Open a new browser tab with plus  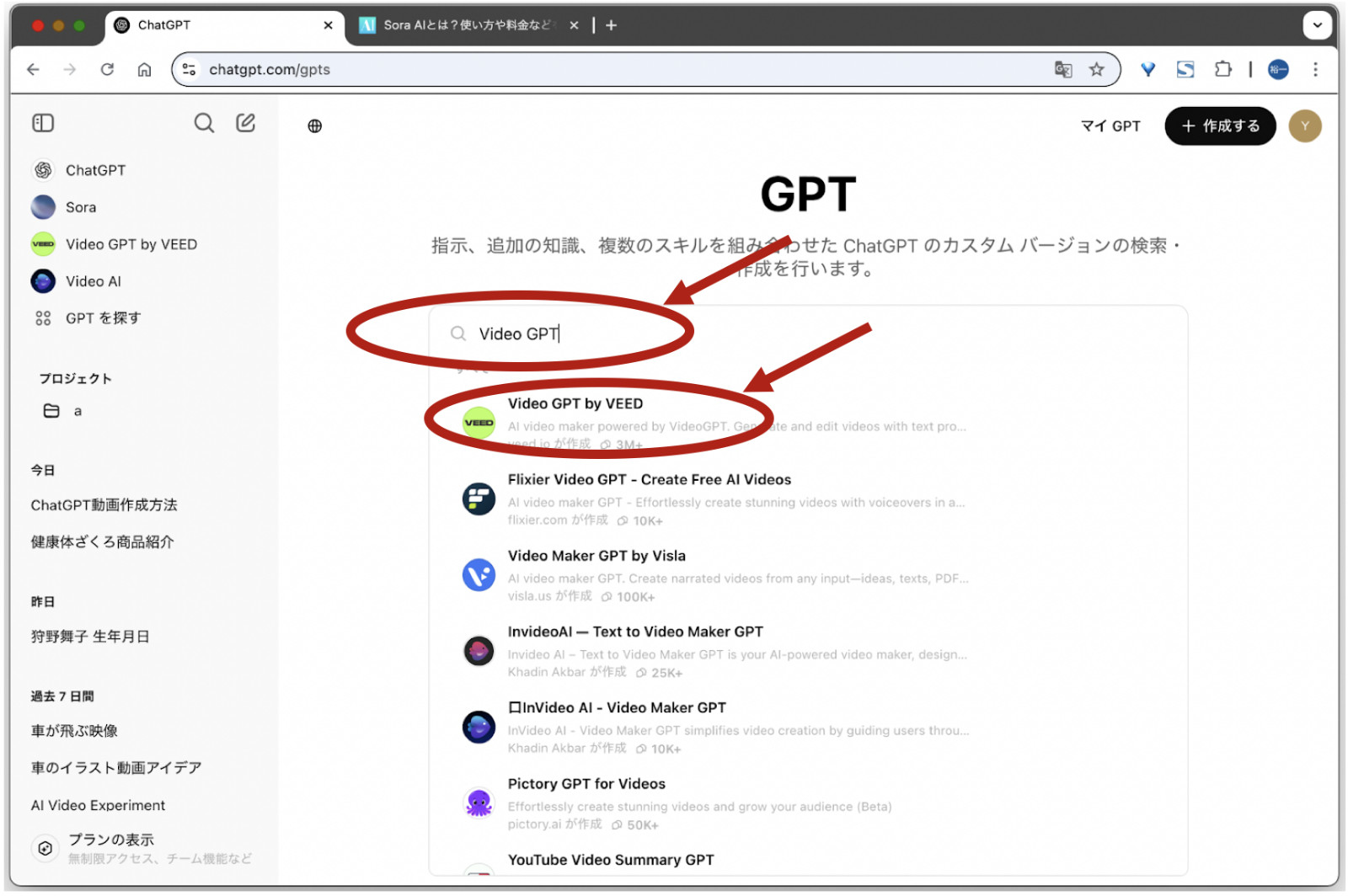612,25
